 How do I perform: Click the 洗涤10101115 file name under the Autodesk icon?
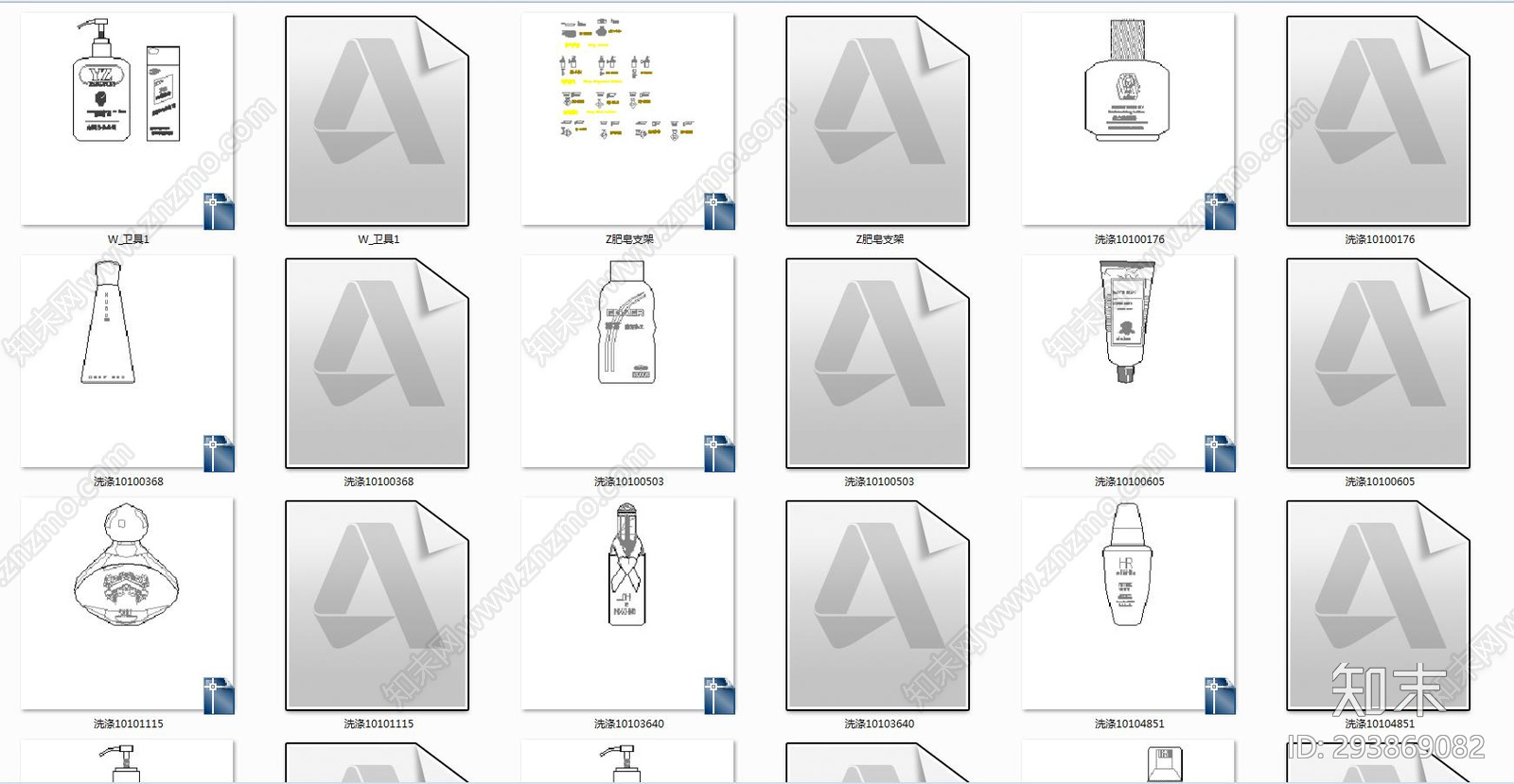tap(378, 723)
